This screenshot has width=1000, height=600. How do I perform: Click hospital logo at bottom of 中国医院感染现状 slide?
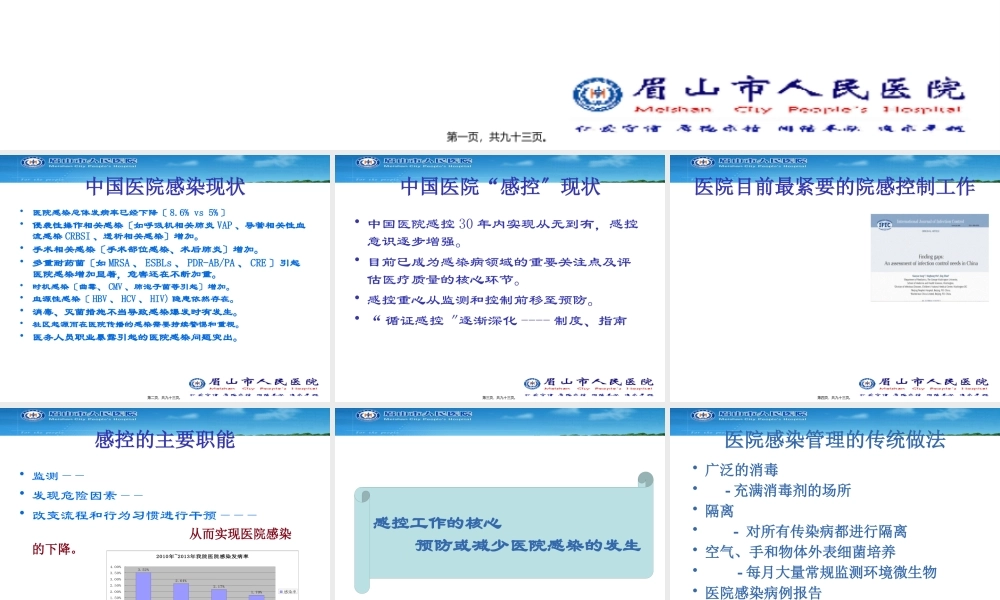[x=254, y=386]
